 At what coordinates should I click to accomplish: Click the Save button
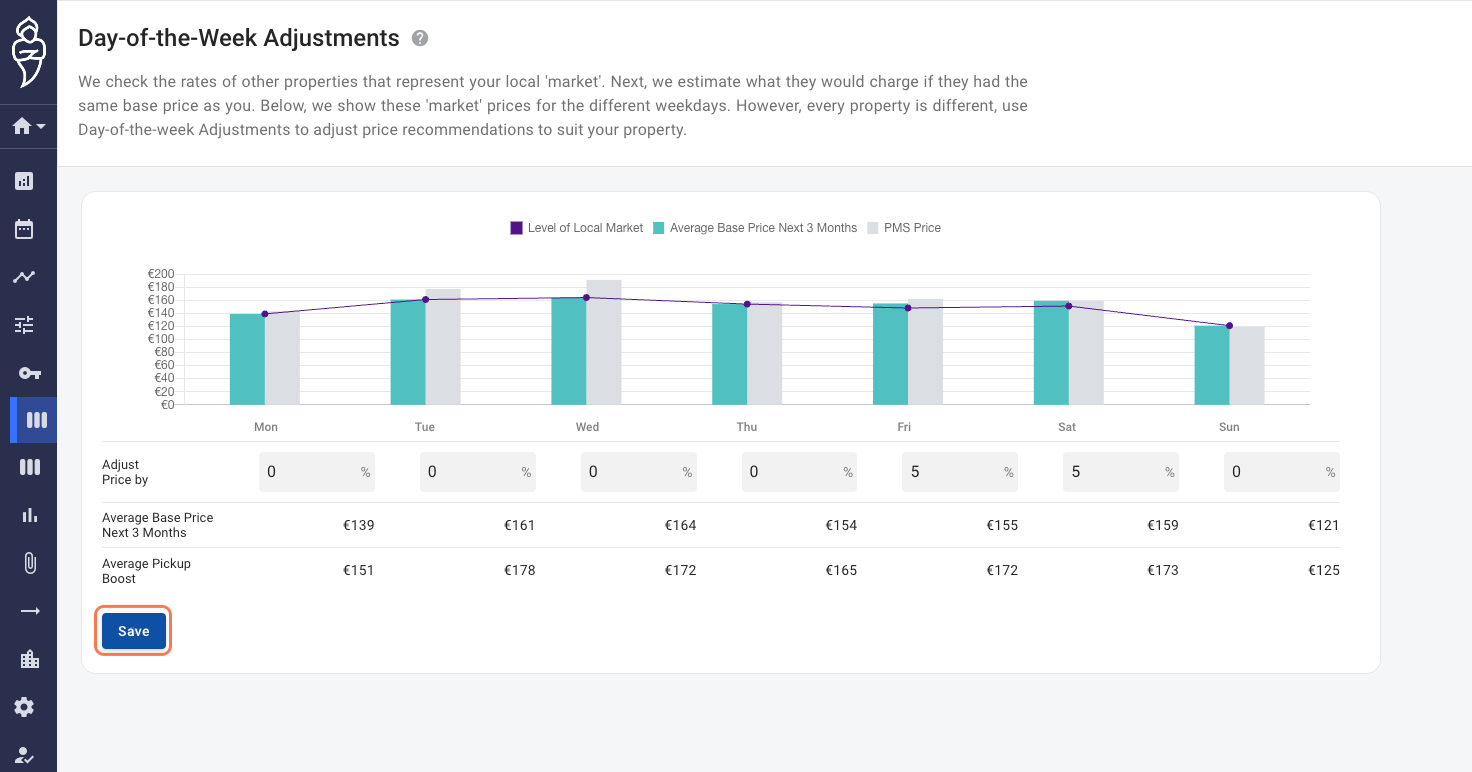pyautogui.click(x=134, y=631)
